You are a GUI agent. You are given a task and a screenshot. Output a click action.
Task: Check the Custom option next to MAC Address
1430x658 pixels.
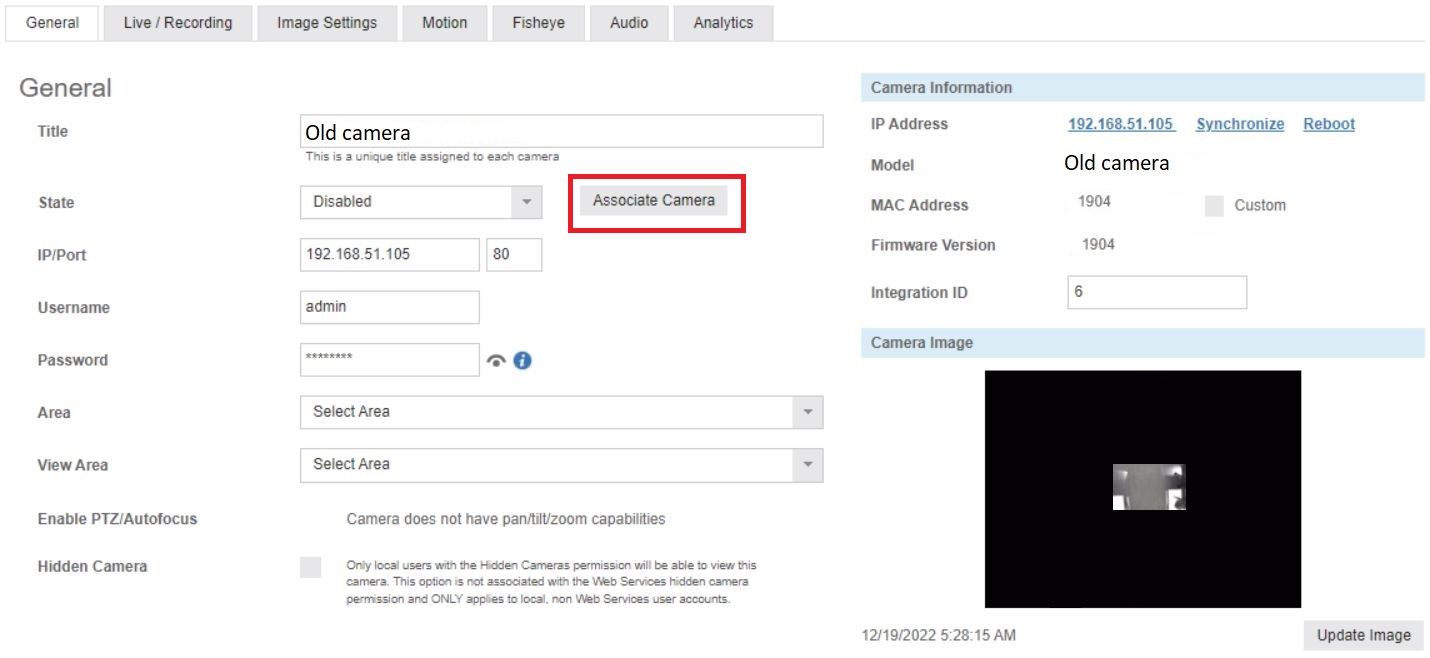[1216, 205]
